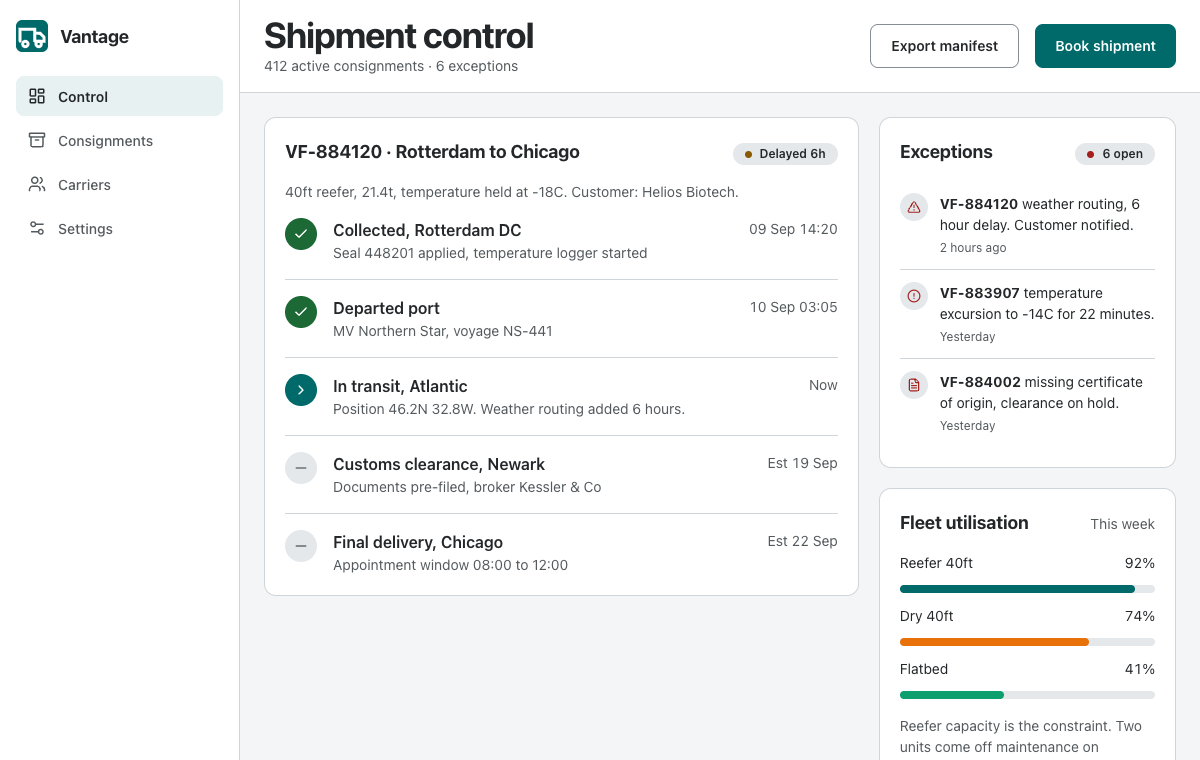Click the MV Northern Star voyage NS-441 text
This screenshot has width=1200, height=760.
[x=442, y=331]
